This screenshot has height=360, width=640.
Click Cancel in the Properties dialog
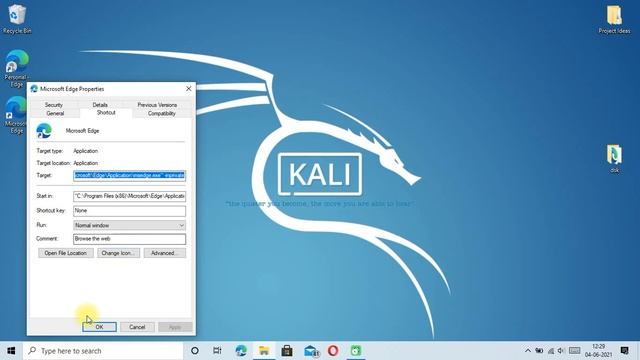pos(137,327)
